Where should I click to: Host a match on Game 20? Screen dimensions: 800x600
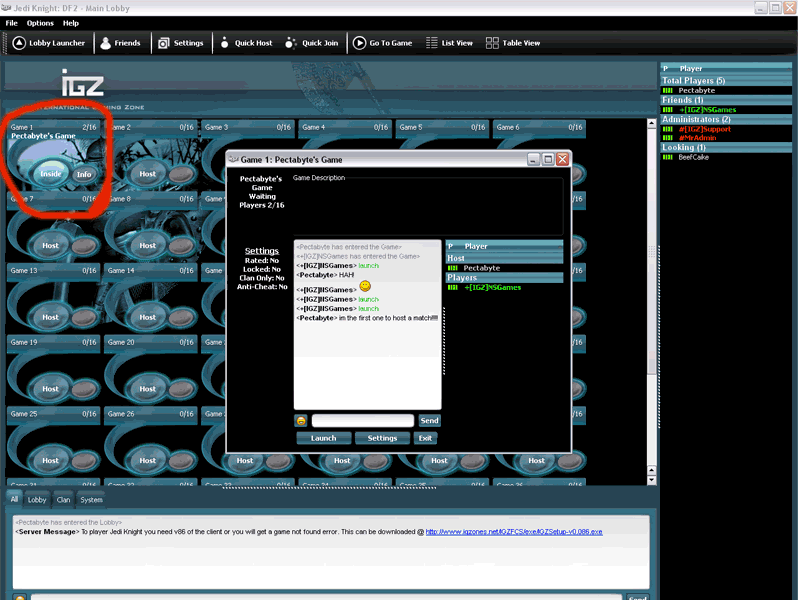[147, 389]
